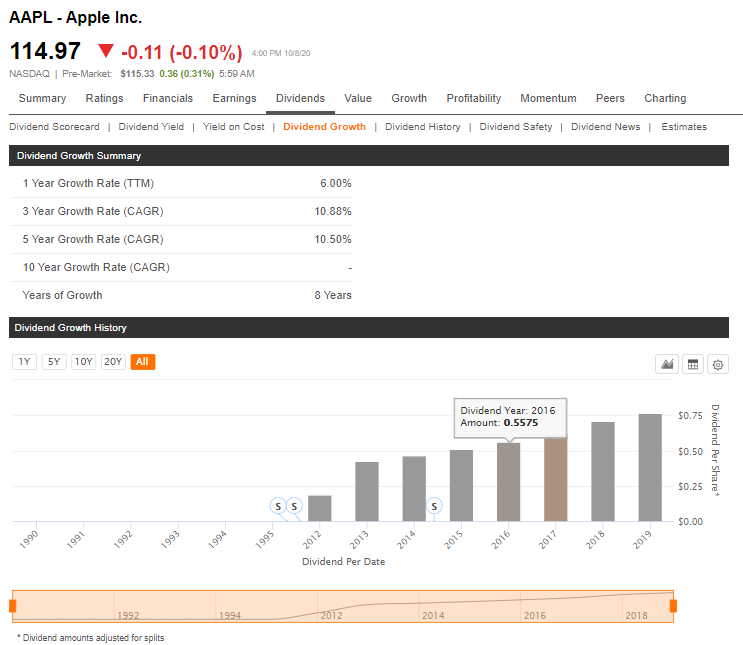Click the 114.97 stock price
Screen dimensions: 743x645
(45, 51)
